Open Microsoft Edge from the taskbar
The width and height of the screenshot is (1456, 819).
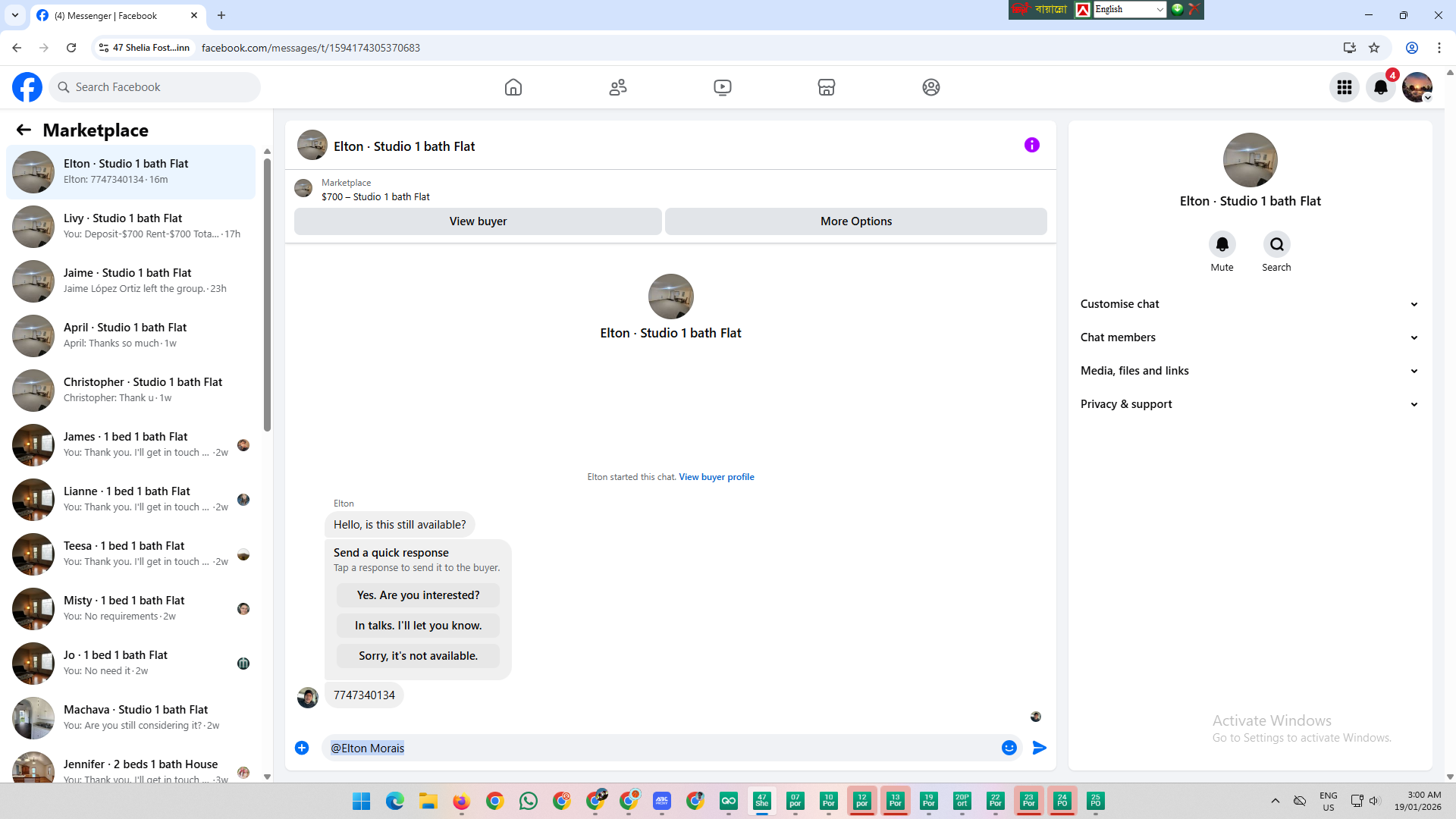coord(395,801)
